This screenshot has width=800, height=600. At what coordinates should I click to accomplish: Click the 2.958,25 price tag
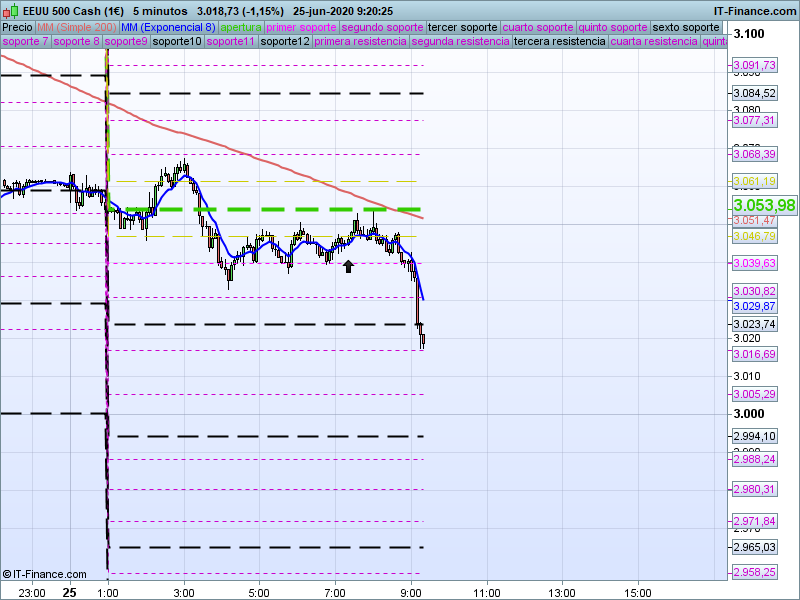click(755, 572)
